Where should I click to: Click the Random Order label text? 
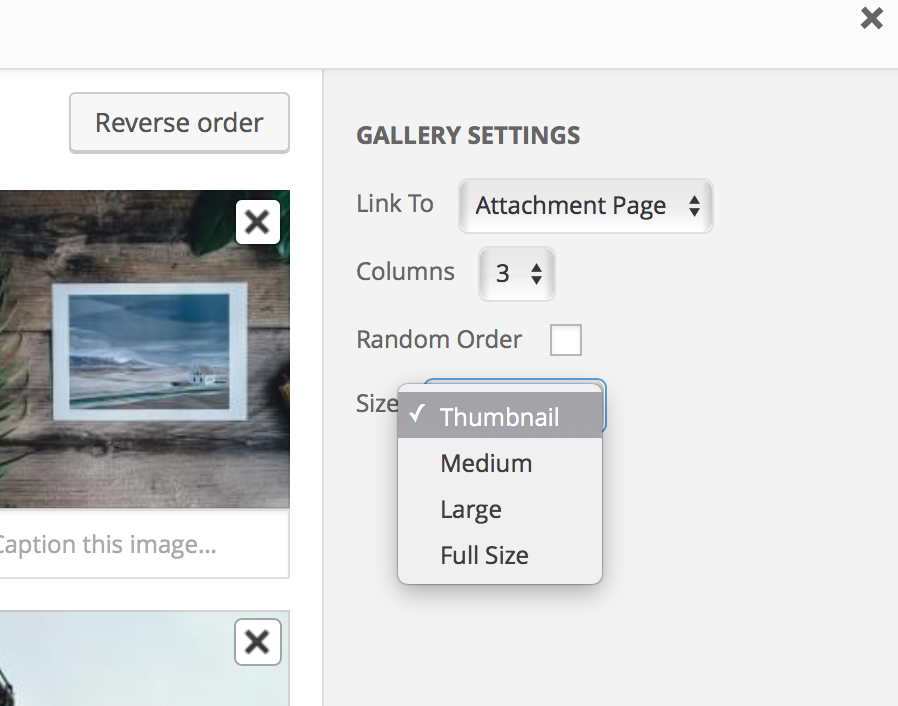click(x=438, y=340)
